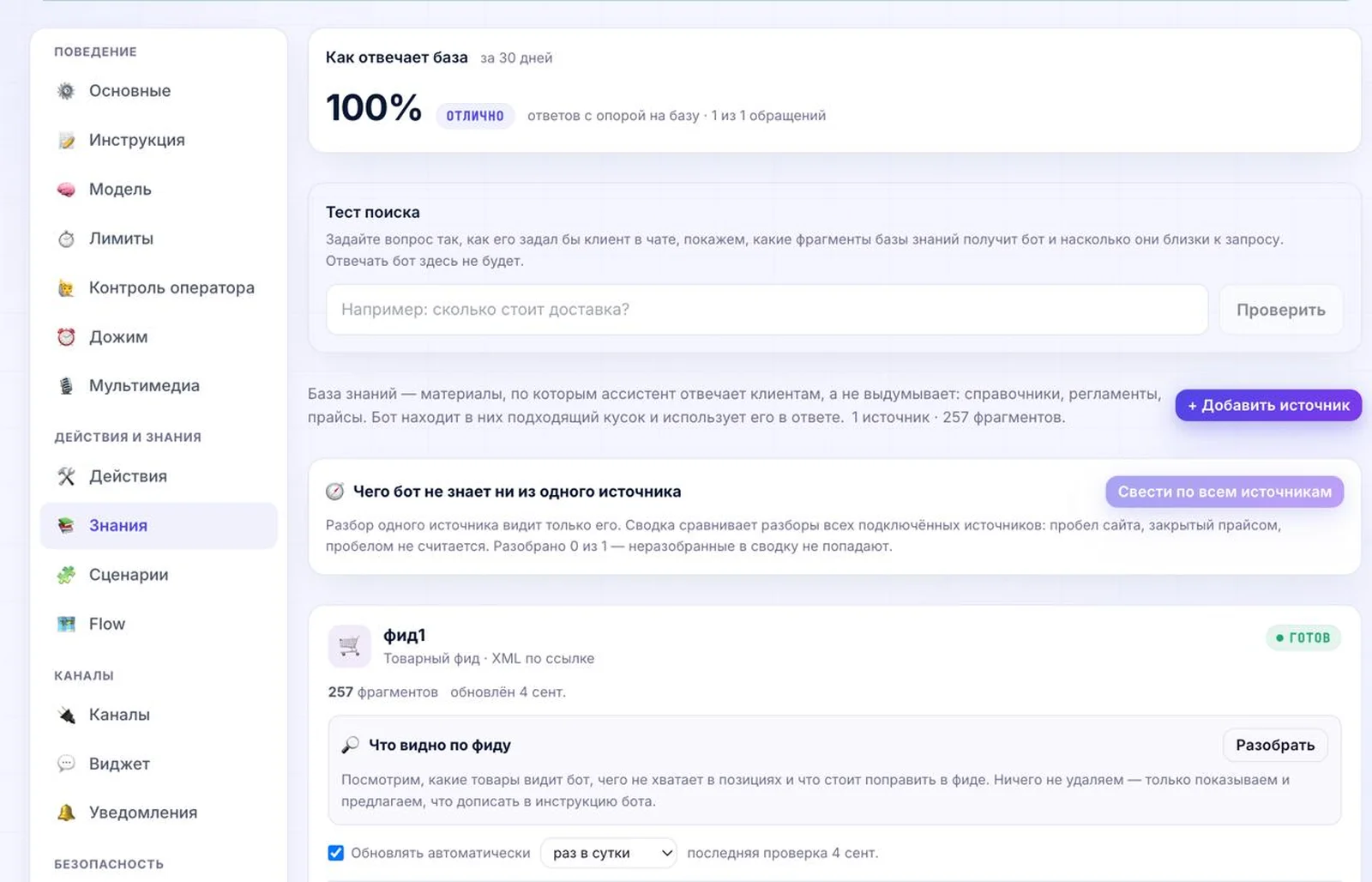
Task: Click the Разобрать button for the feed
Action: [1275, 745]
